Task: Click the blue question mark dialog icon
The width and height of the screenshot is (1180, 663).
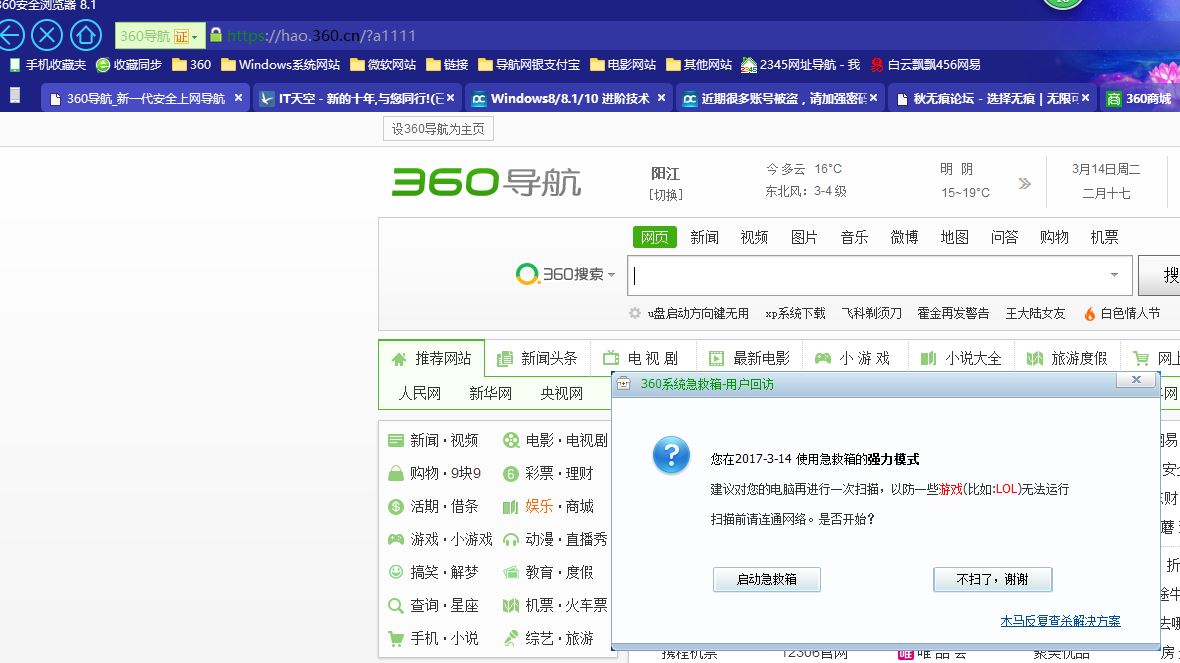Action: click(671, 455)
